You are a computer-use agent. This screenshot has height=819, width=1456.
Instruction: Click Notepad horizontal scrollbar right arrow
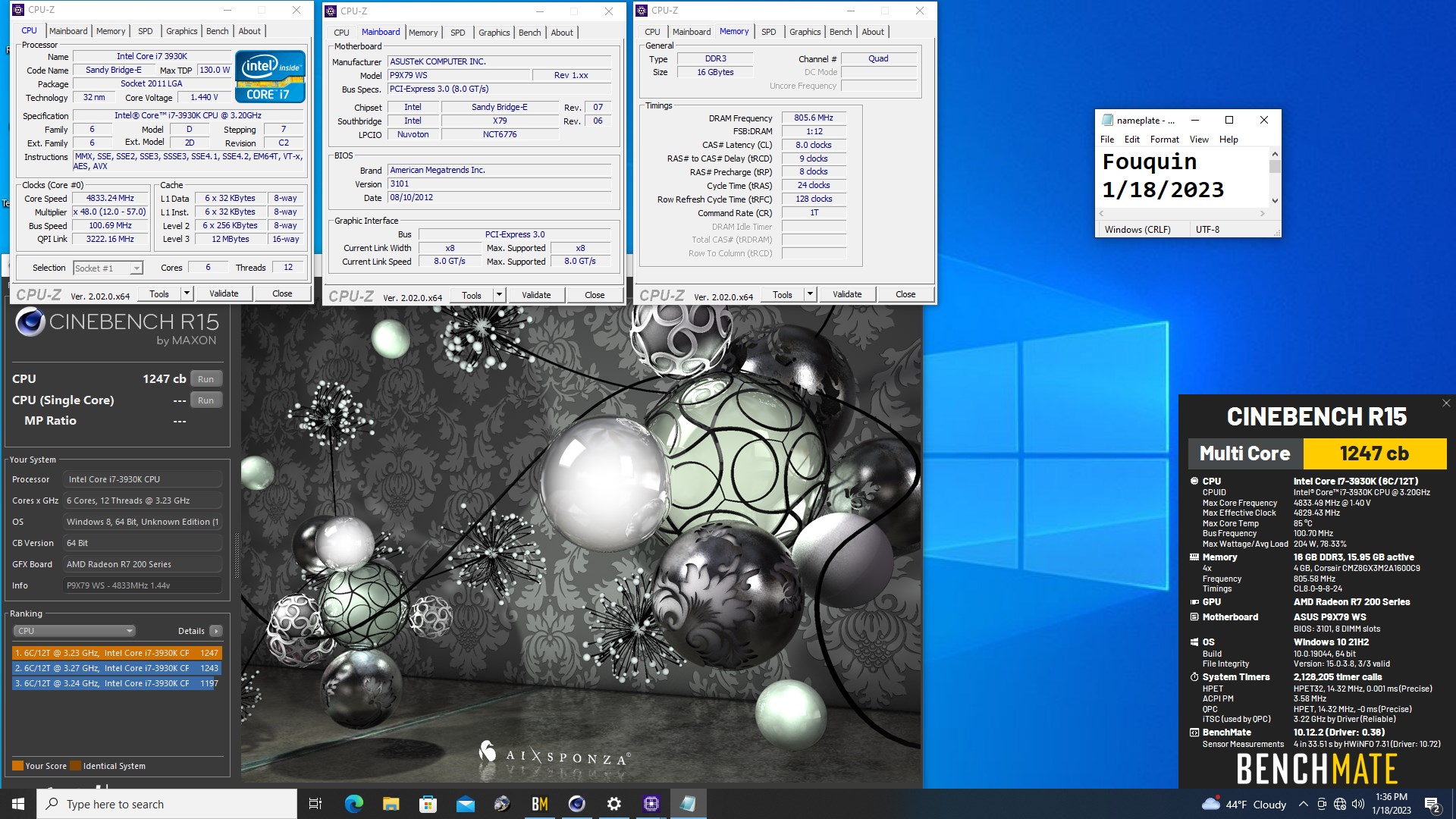pyautogui.click(x=1263, y=214)
